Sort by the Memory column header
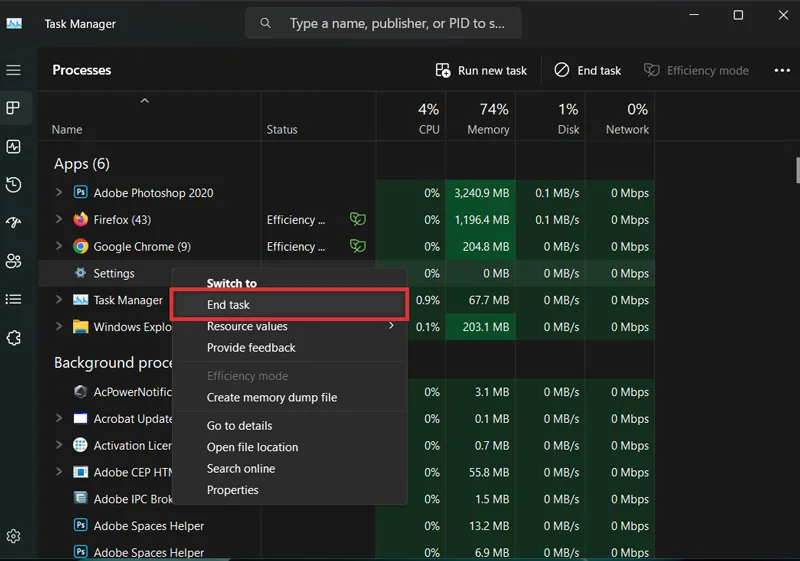800x561 pixels. click(x=480, y=116)
